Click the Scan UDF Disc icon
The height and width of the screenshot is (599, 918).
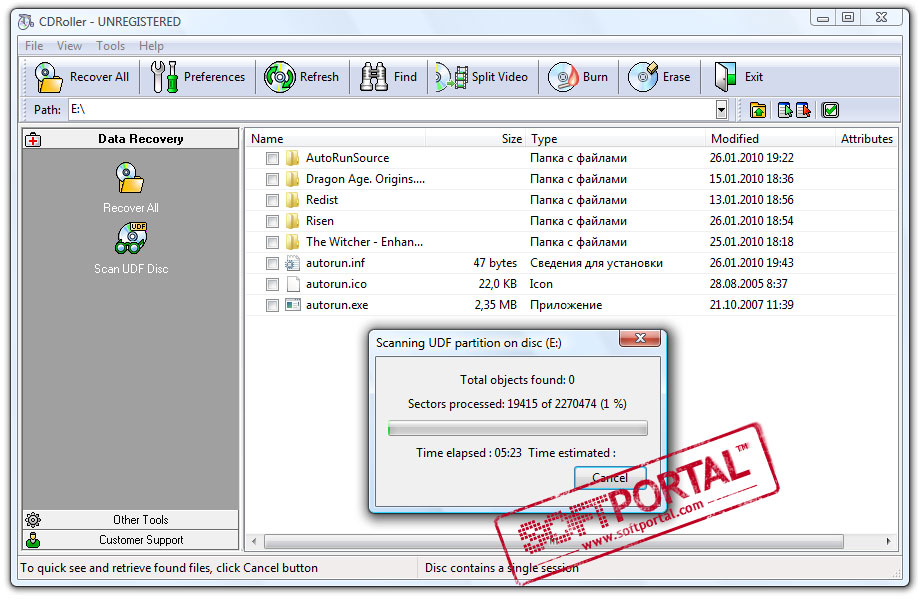pos(131,238)
